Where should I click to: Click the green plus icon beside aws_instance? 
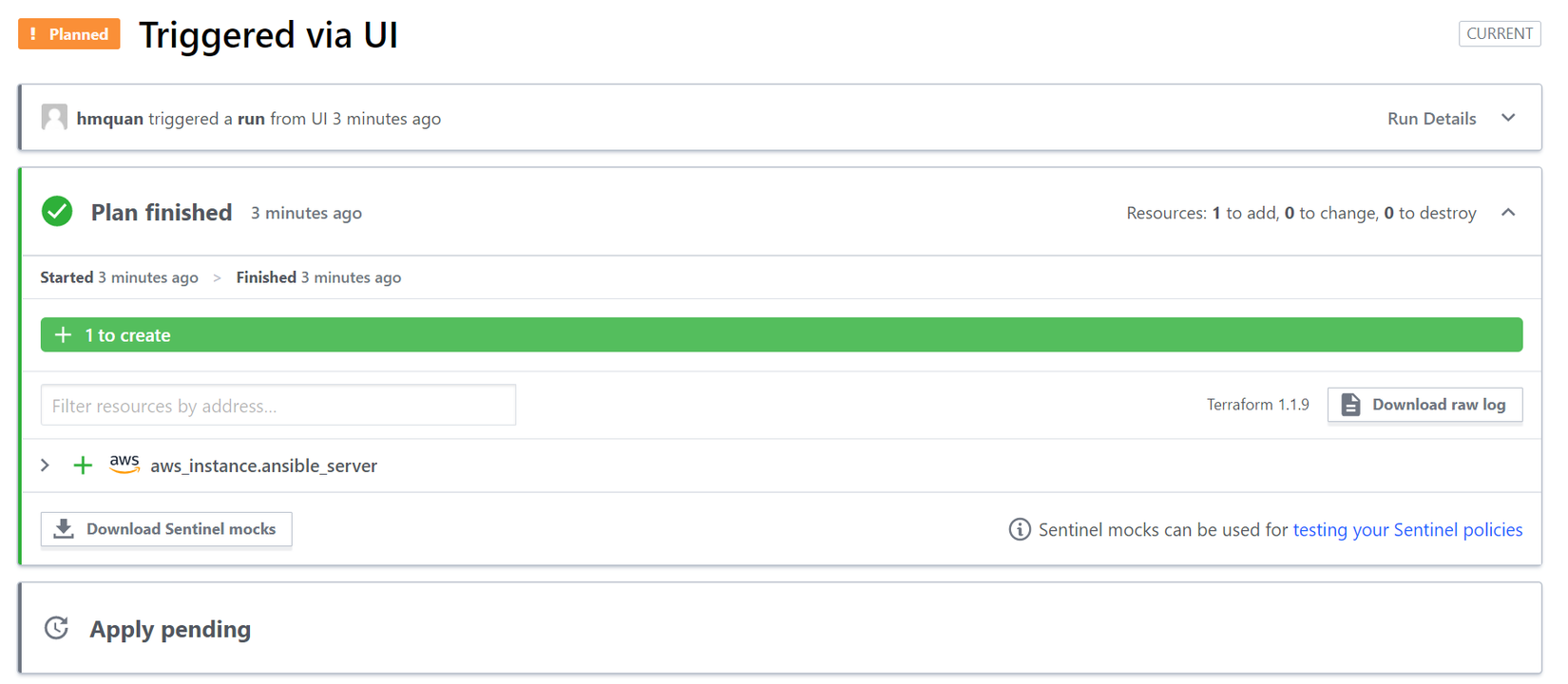click(x=83, y=465)
